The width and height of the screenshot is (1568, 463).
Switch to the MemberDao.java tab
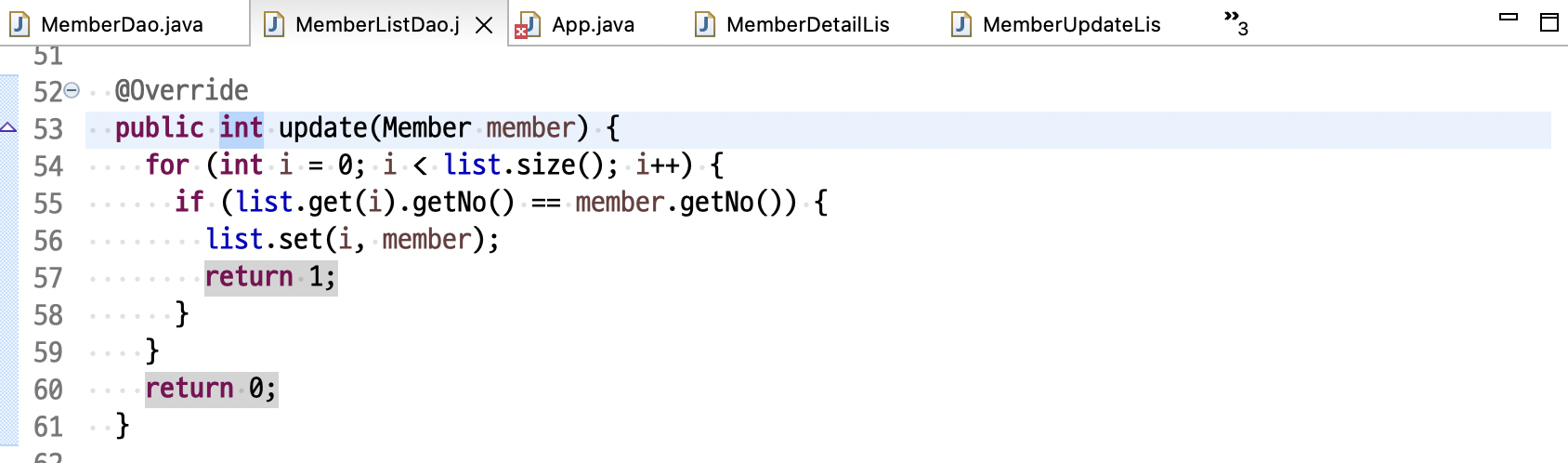tap(122, 24)
